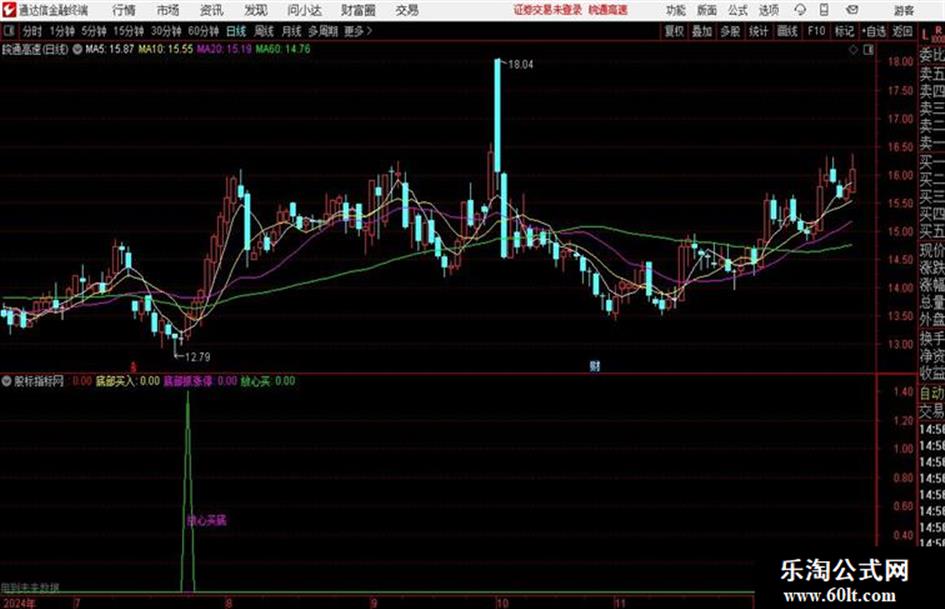
Task: Click the MA20: 15.19 label
Action: pos(224,49)
